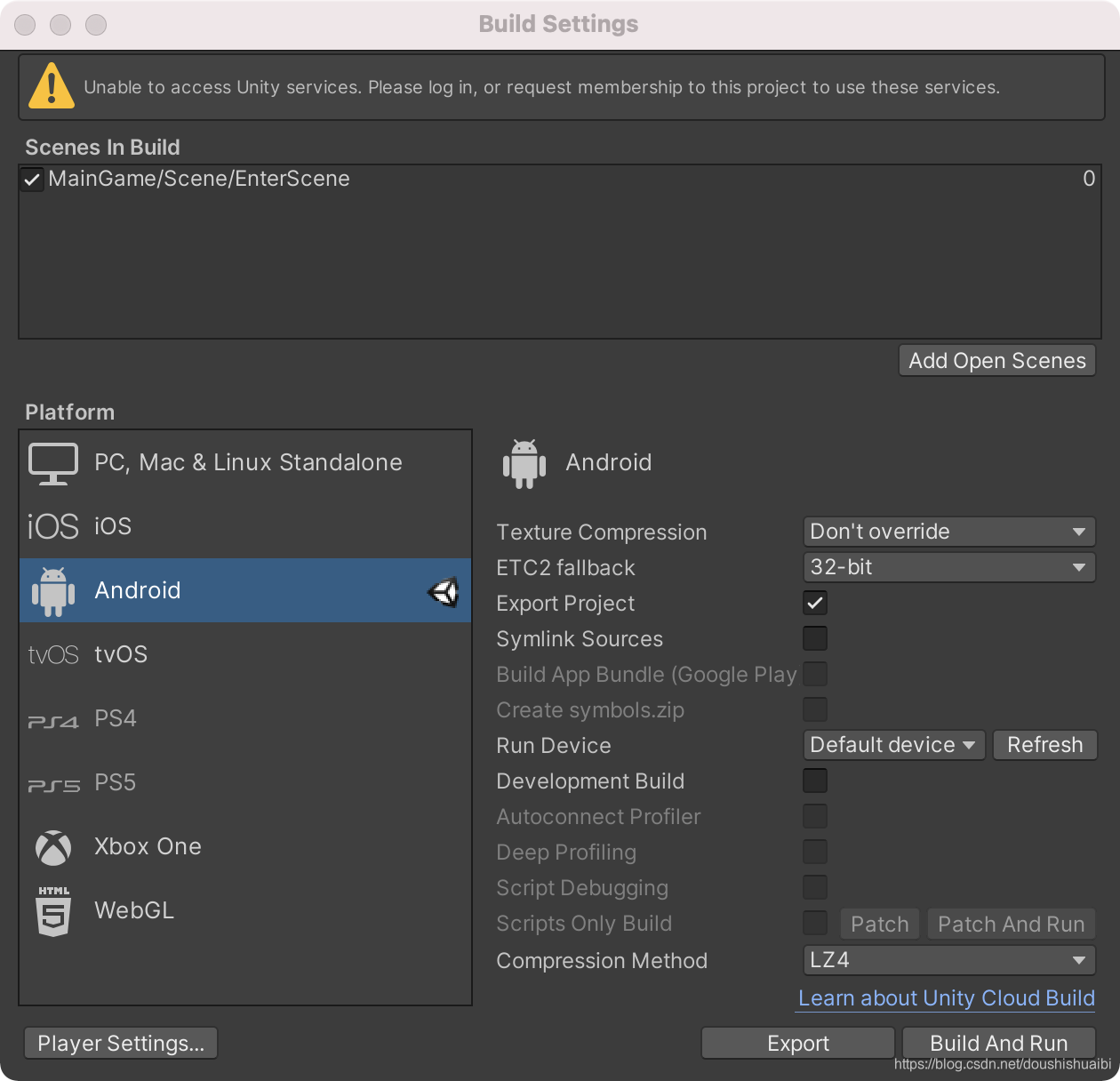Select the PS4 platform icon
This screenshot has width=1120, height=1081.
(x=53, y=718)
